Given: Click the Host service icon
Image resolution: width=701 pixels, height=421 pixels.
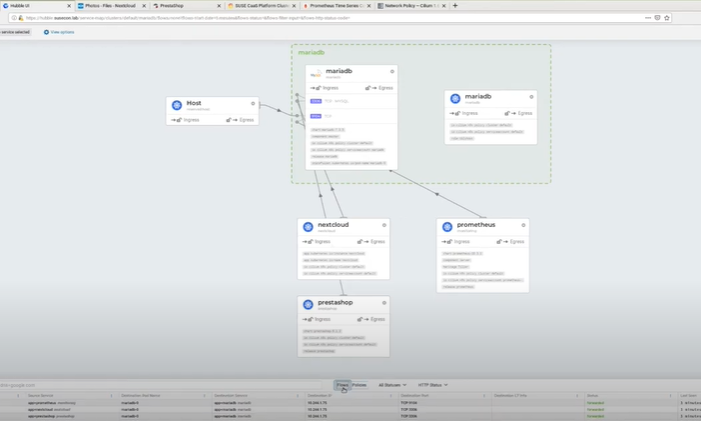Looking at the screenshot, I should coord(177,105).
